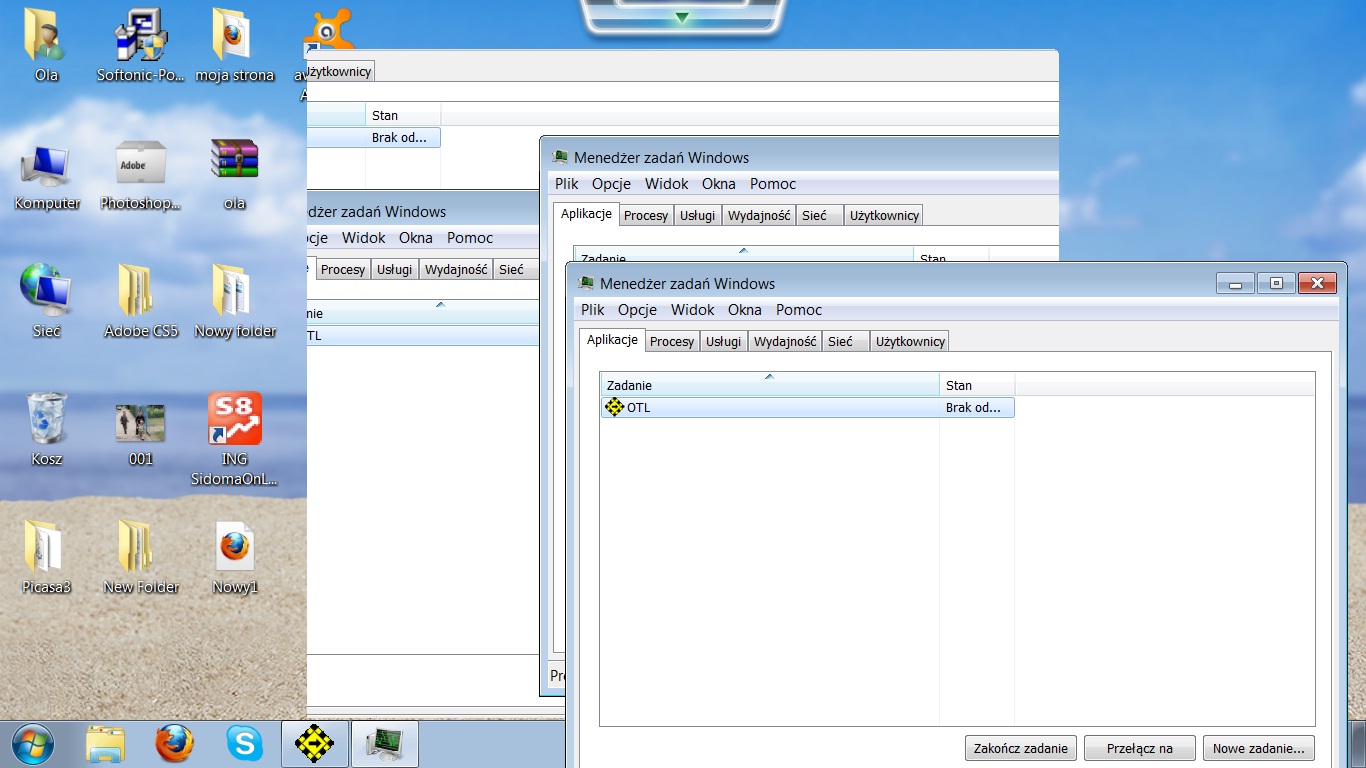Screen dimensions: 1366x768
Task: Sort by Zadanie column in front window
Action: pos(769,385)
